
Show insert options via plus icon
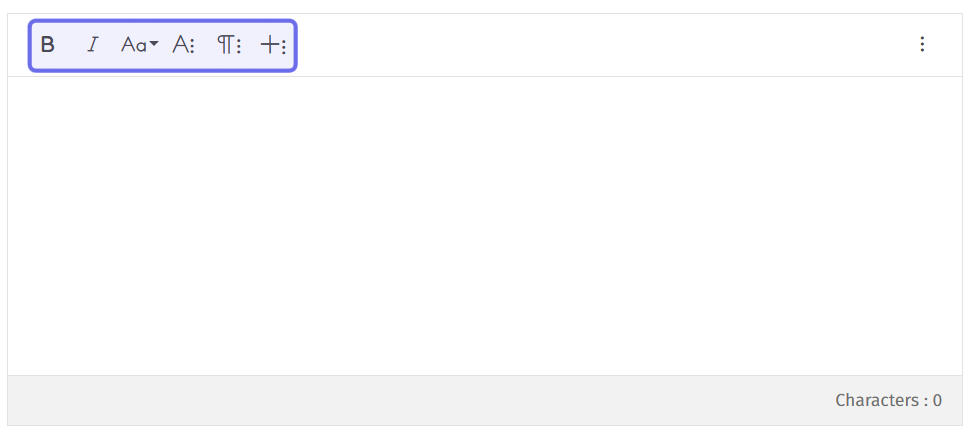[x=273, y=45]
